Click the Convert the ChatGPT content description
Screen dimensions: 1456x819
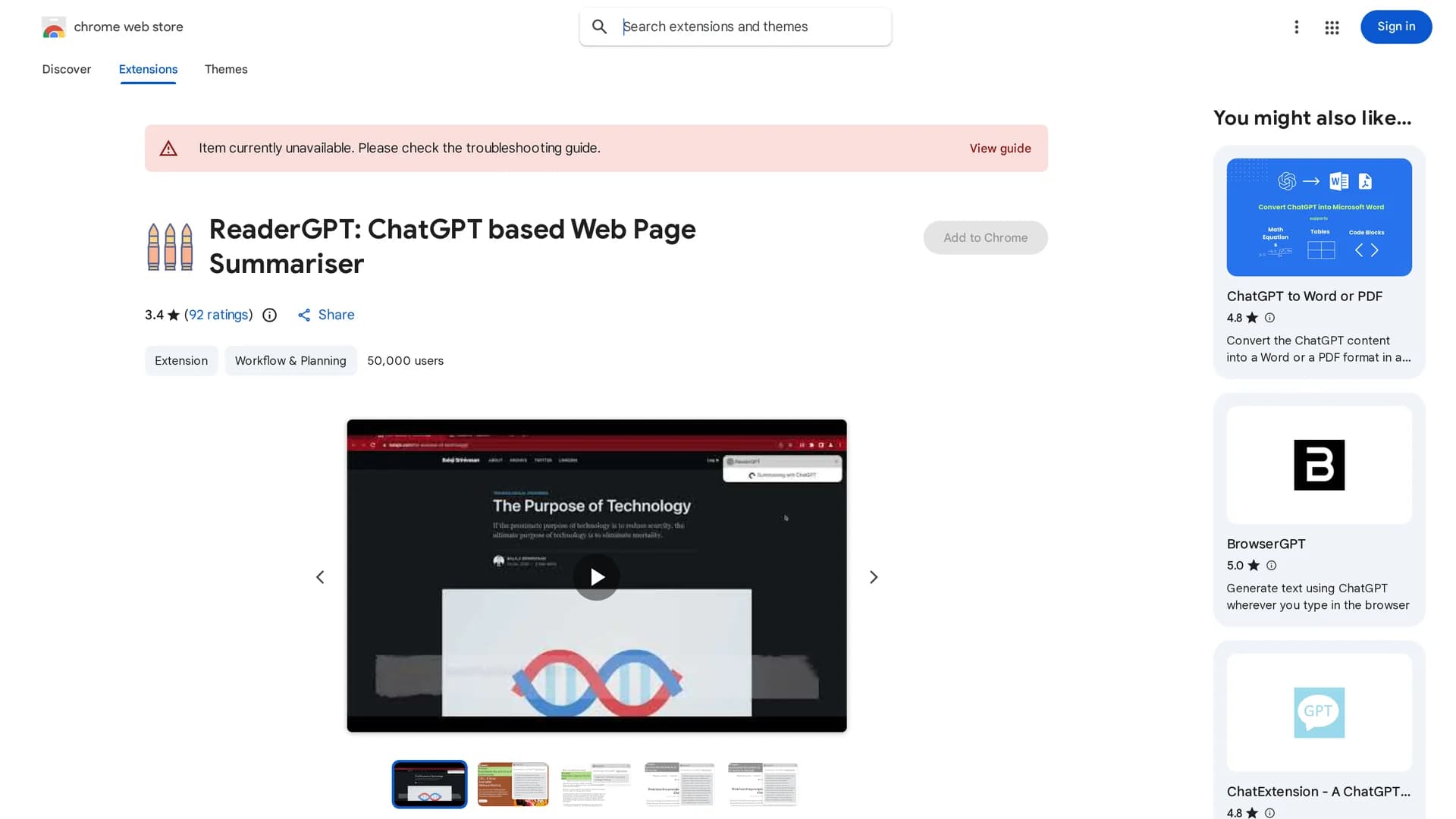pyautogui.click(x=1318, y=349)
